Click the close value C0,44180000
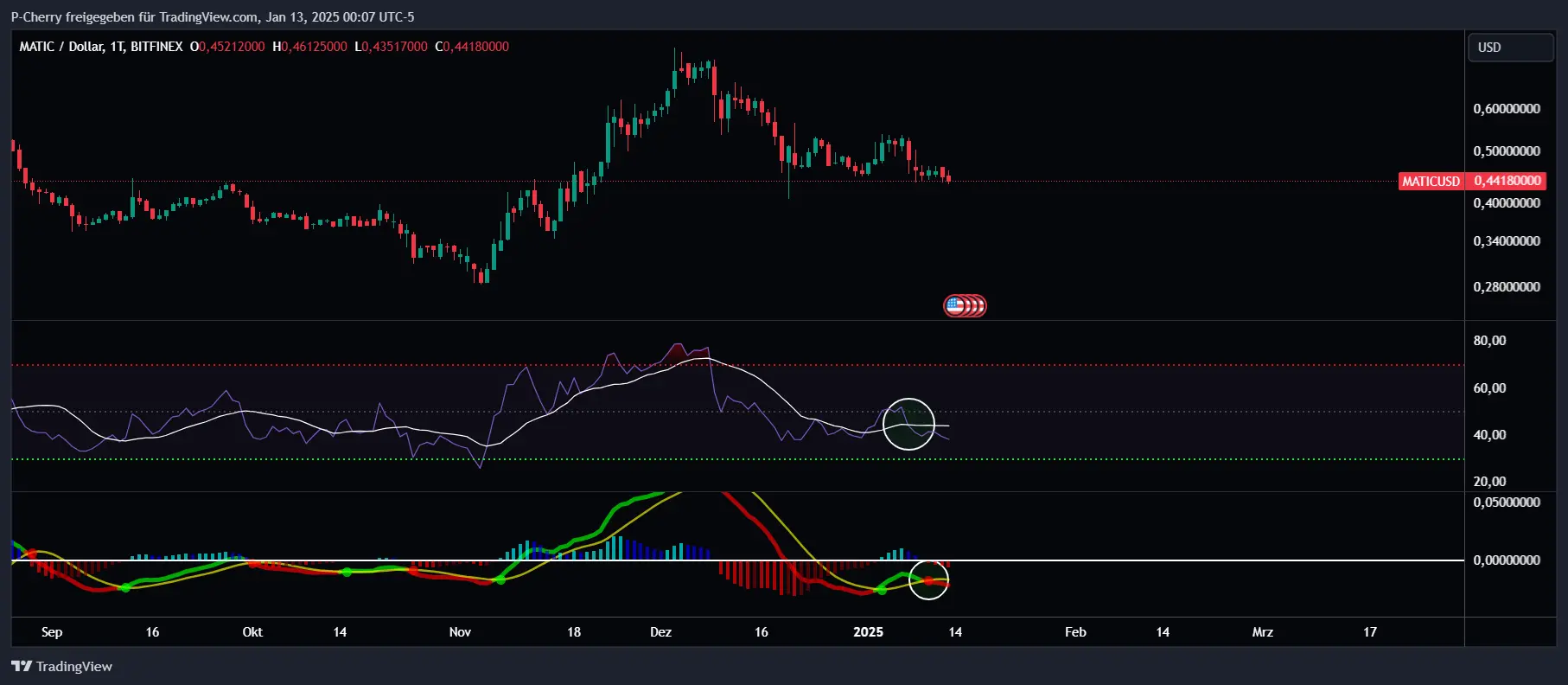Image resolution: width=1568 pixels, height=685 pixels. tap(472, 47)
